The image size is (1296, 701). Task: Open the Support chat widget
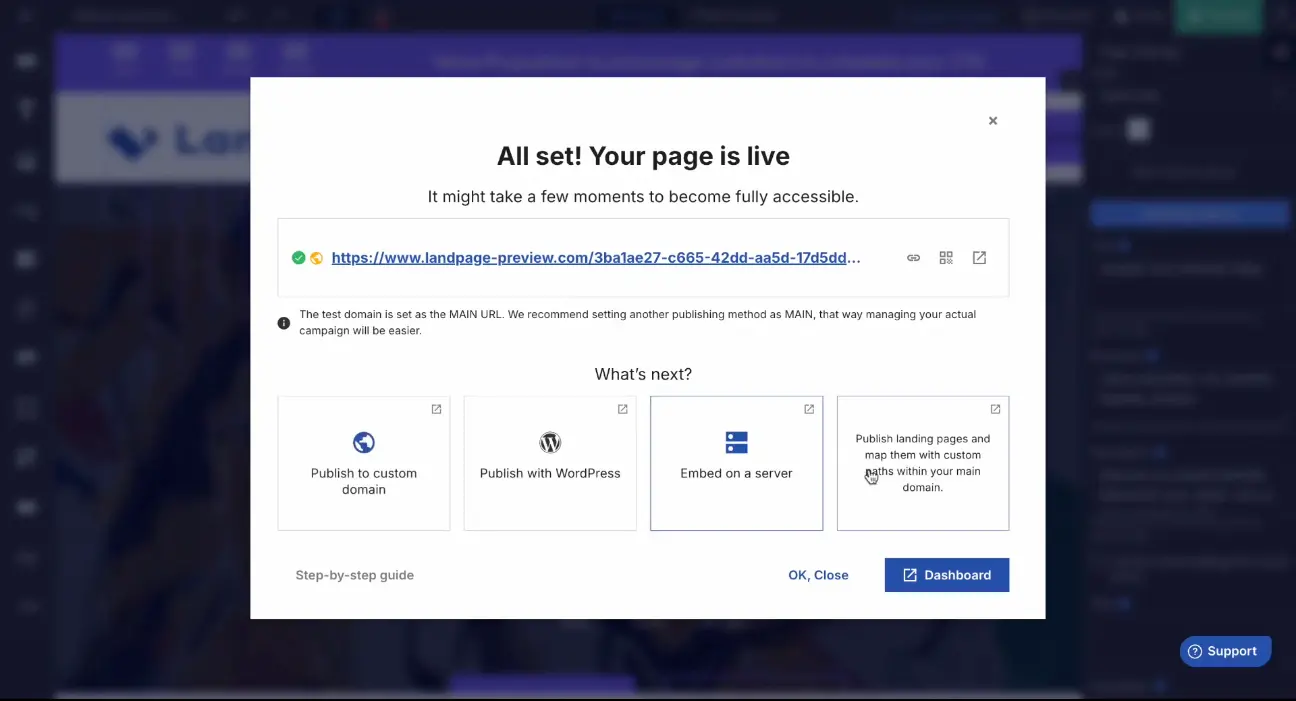[1224, 651]
